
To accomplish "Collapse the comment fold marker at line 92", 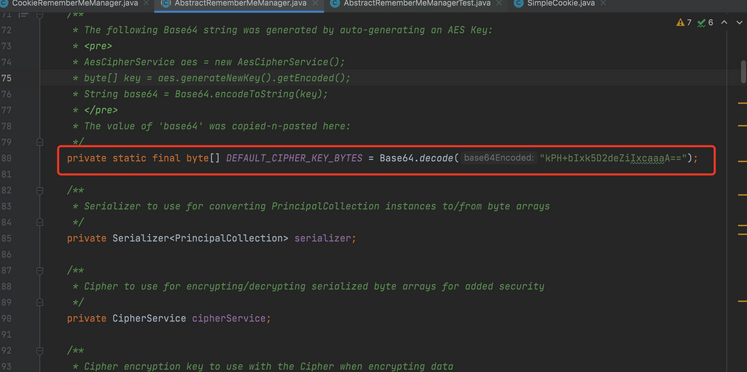I will coord(40,351).
